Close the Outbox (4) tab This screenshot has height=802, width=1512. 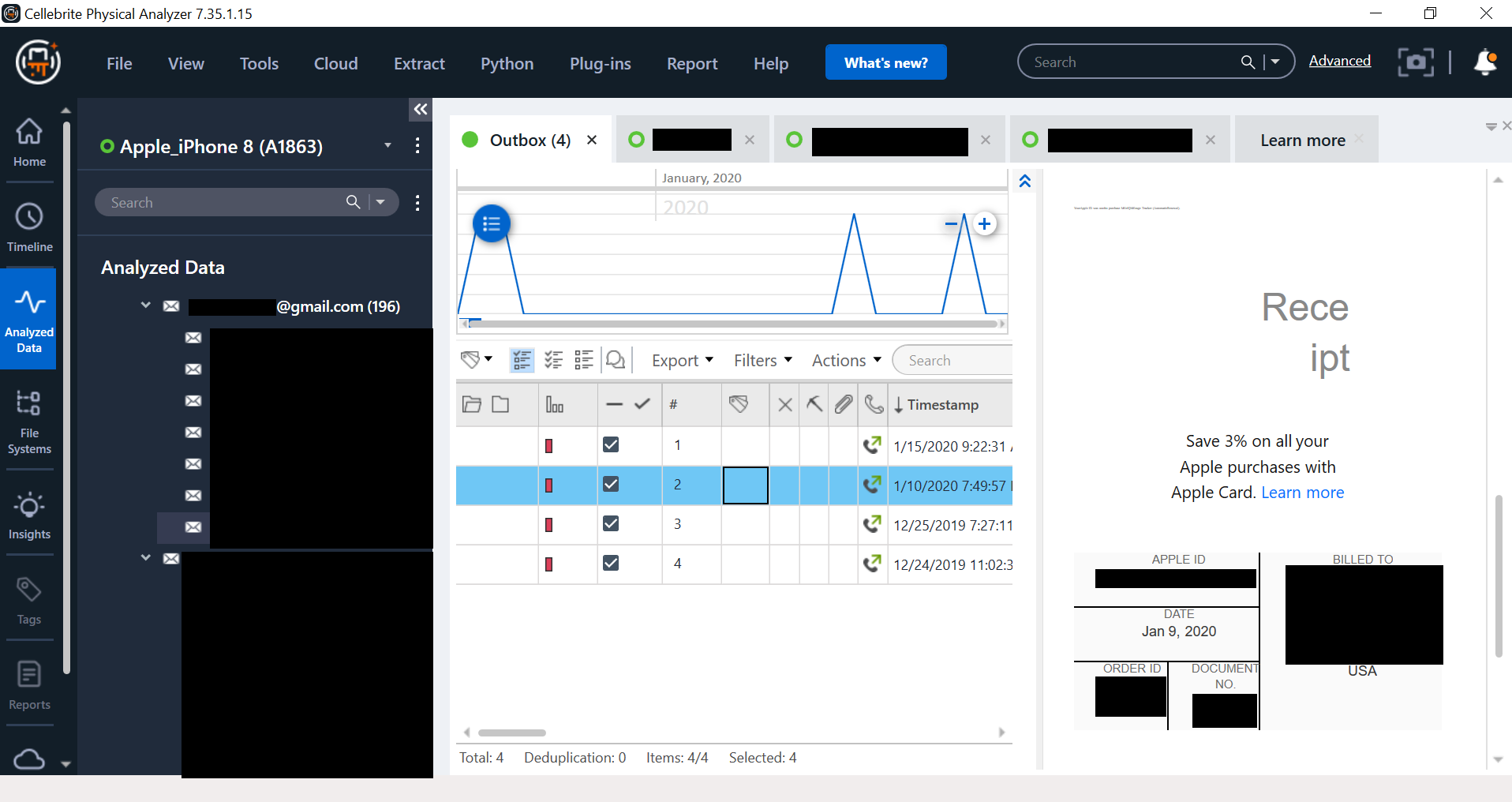click(x=592, y=140)
